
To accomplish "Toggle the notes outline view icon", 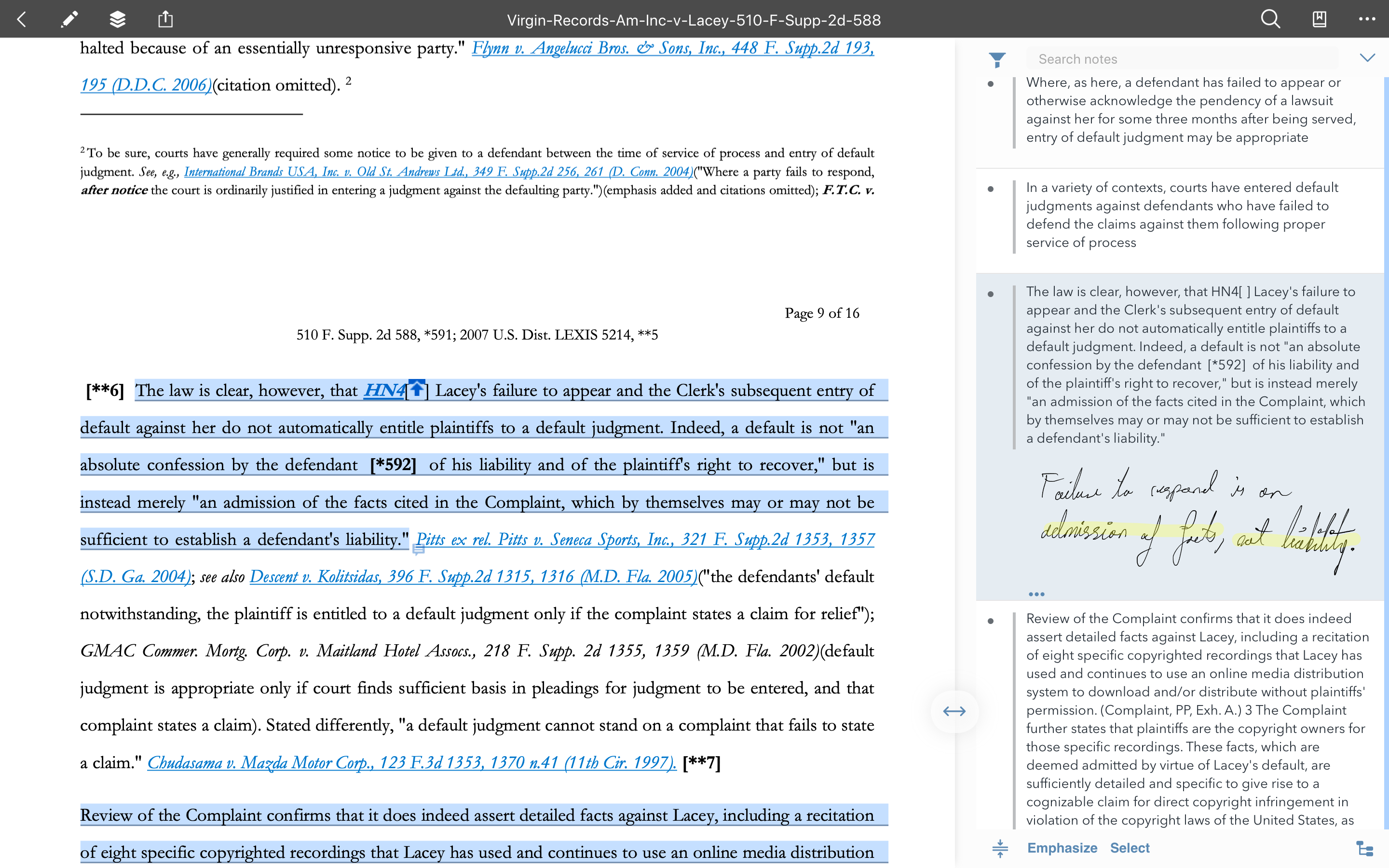I will pyautogui.click(x=1364, y=848).
